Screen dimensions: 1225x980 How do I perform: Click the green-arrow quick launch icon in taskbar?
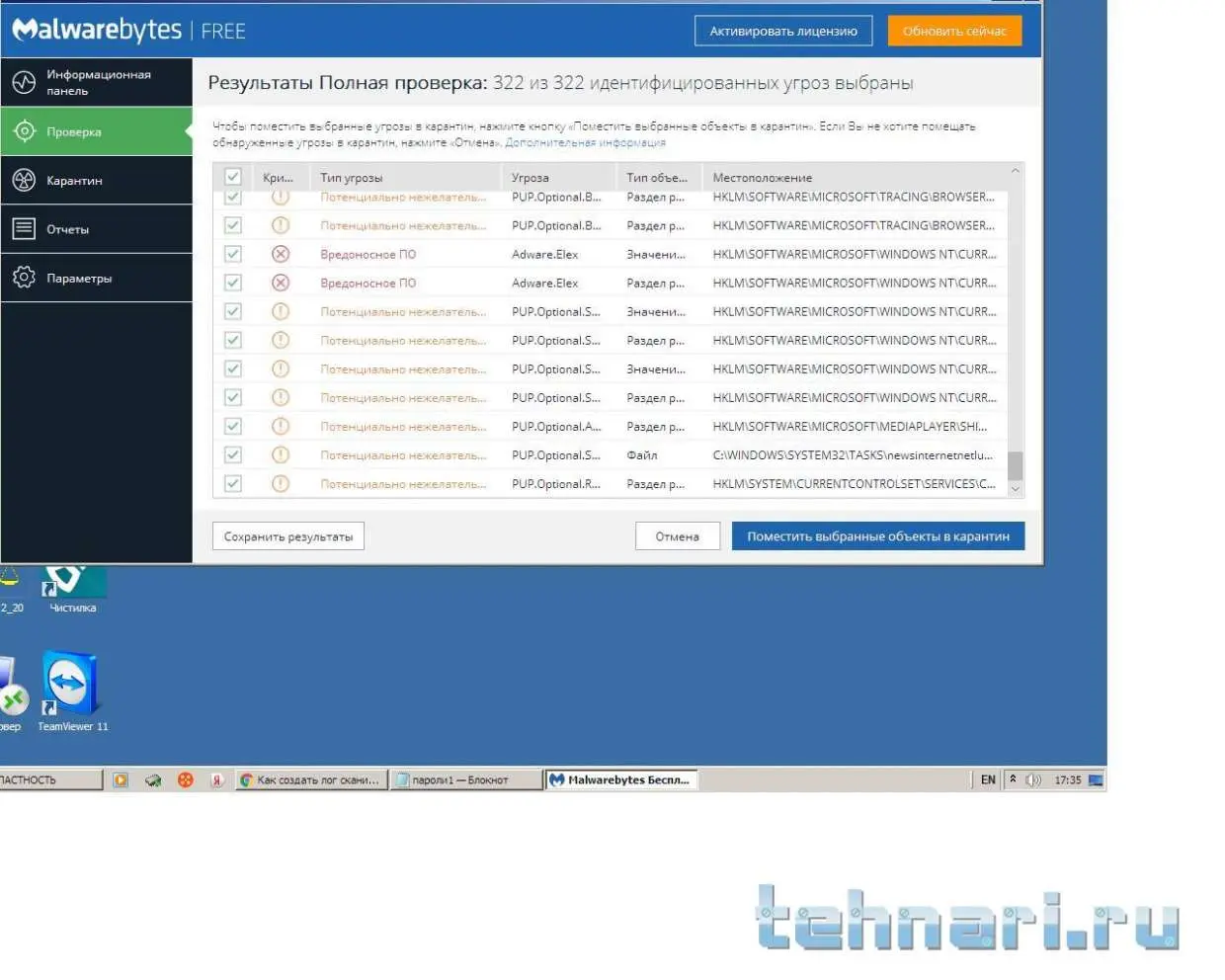point(153,779)
